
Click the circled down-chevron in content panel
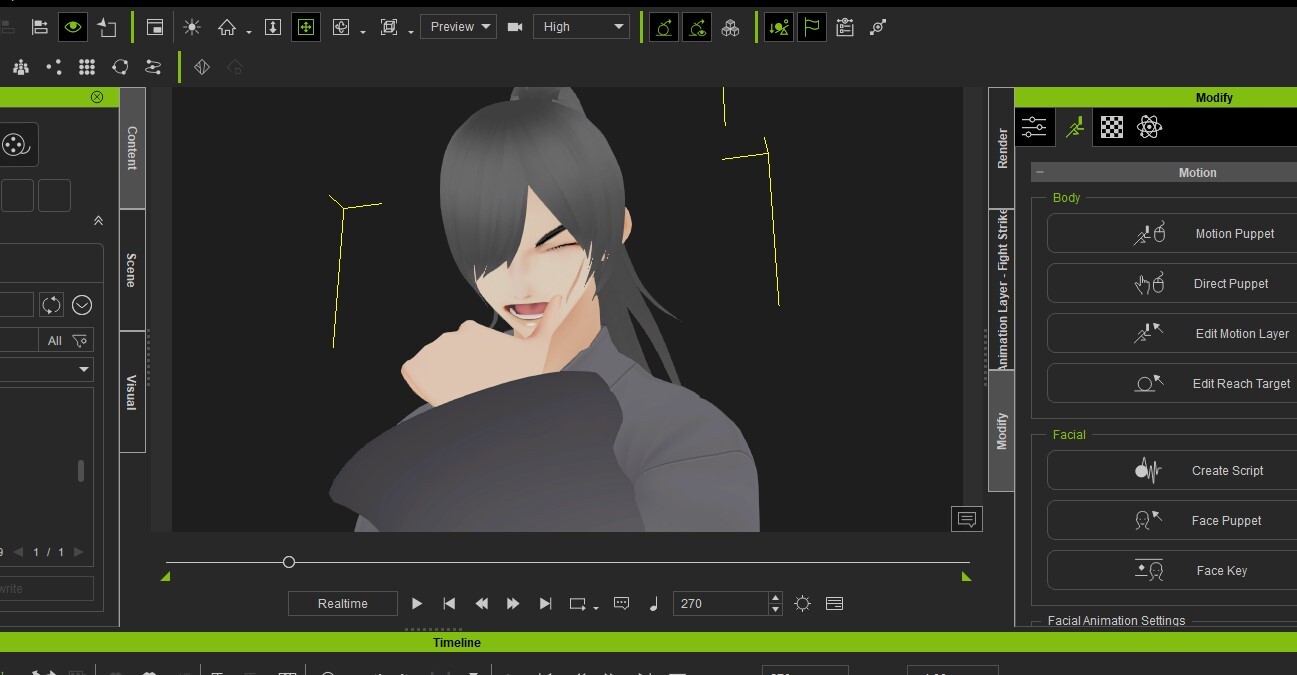click(82, 305)
